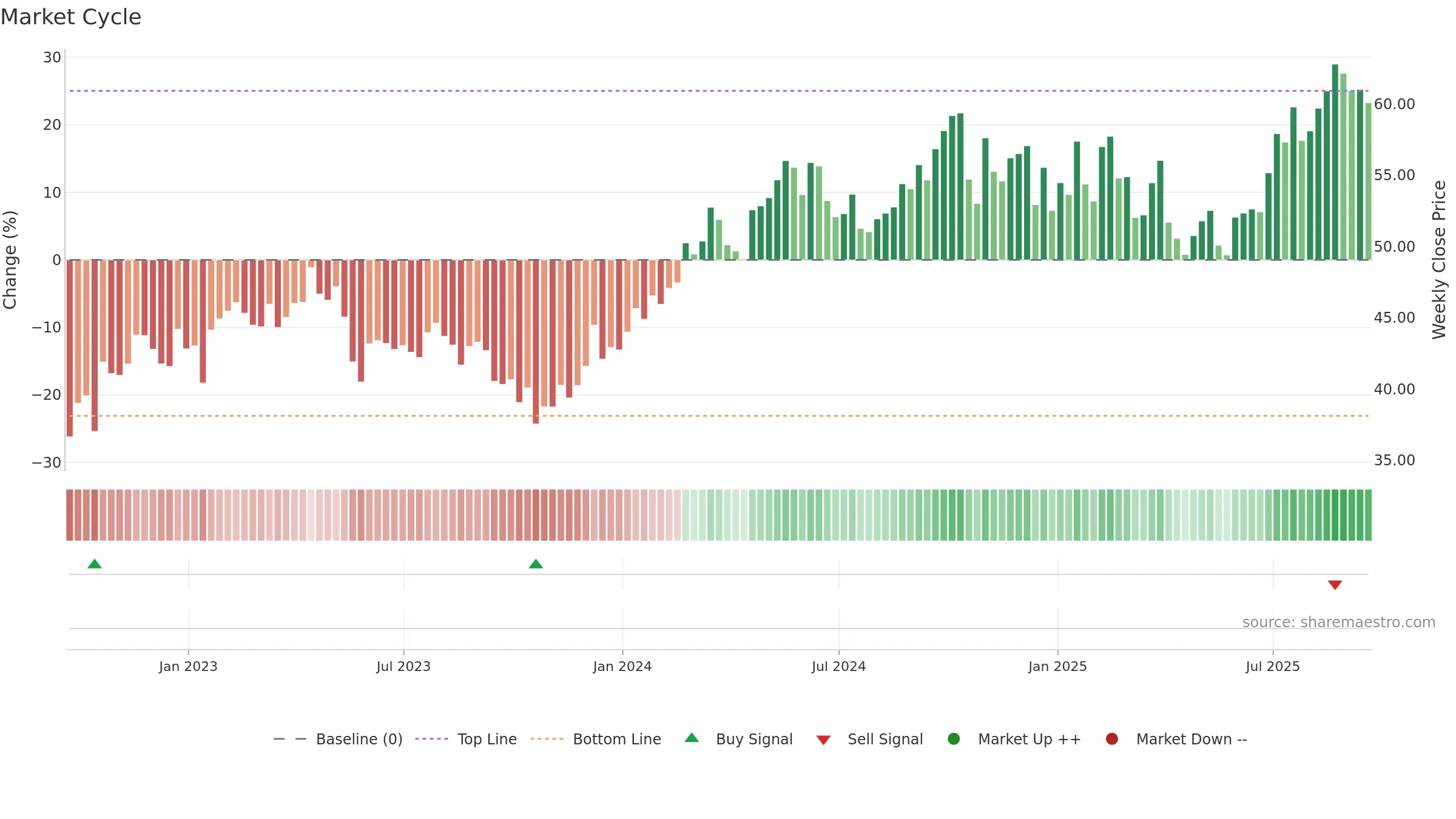Click the 40.00 weekly close price tick
This screenshot has width=1456, height=819.
[x=1394, y=389]
